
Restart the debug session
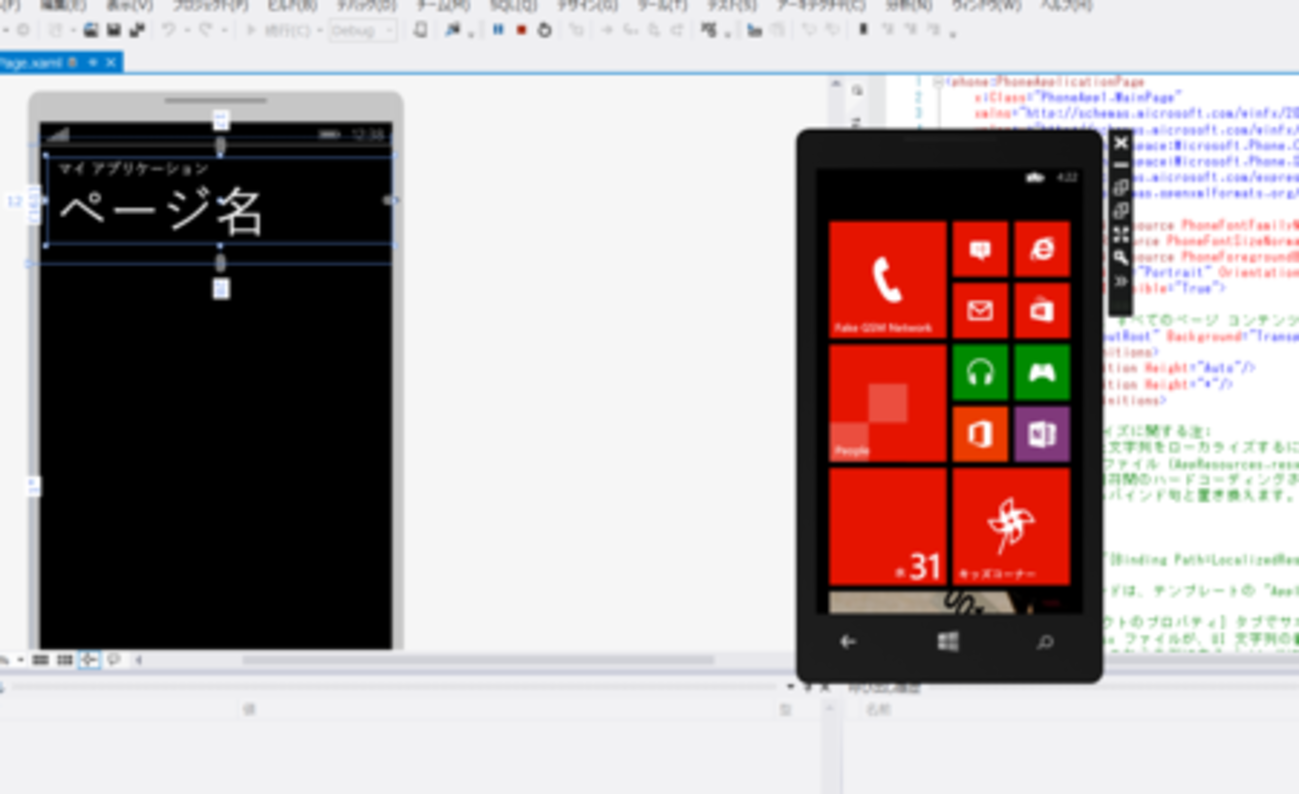tap(544, 31)
